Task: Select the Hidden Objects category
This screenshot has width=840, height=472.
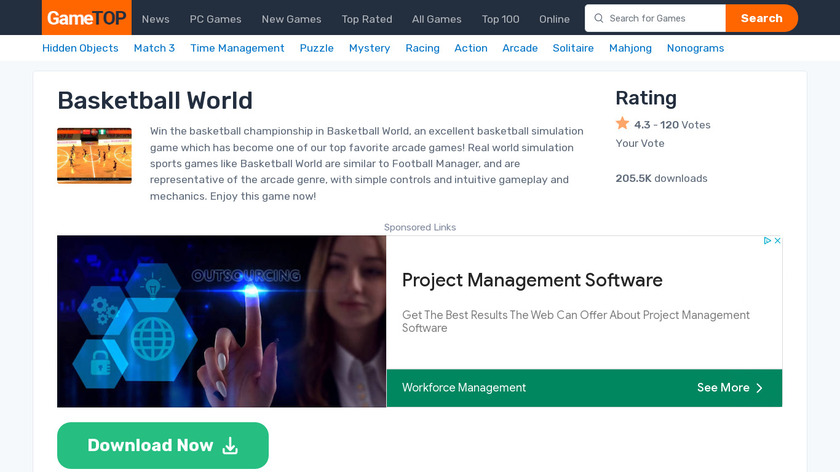Action: (80, 48)
